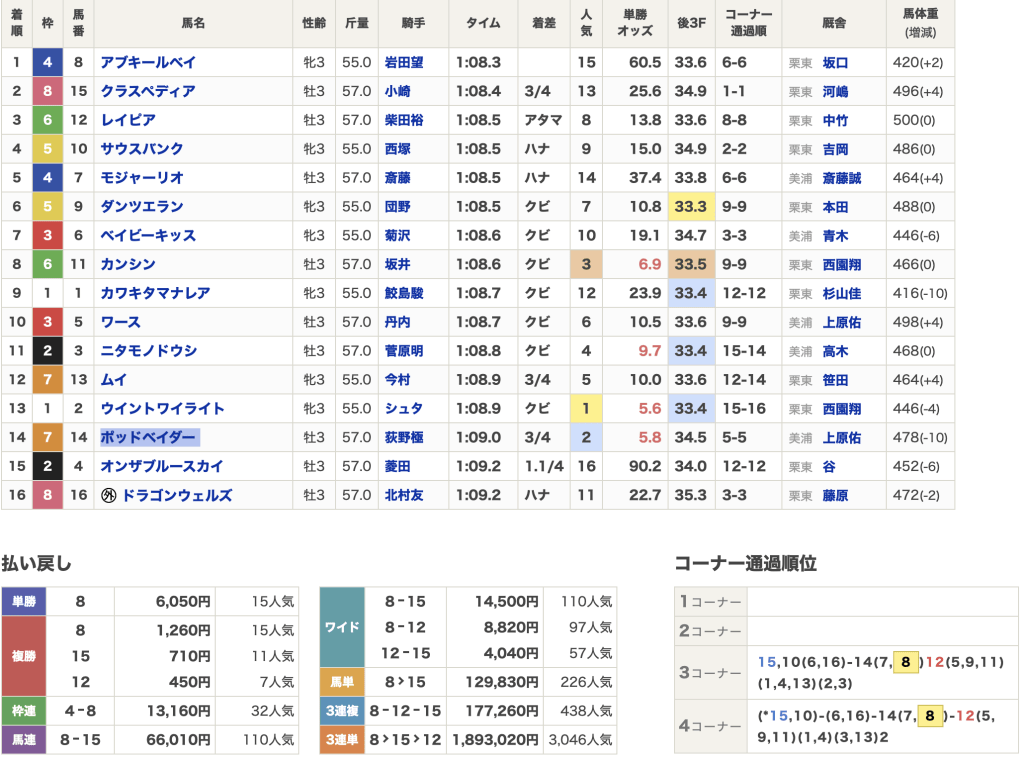This screenshot has width=1024, height=764.
Task: Open horse カンシン link
Action: tap(128, 264)
